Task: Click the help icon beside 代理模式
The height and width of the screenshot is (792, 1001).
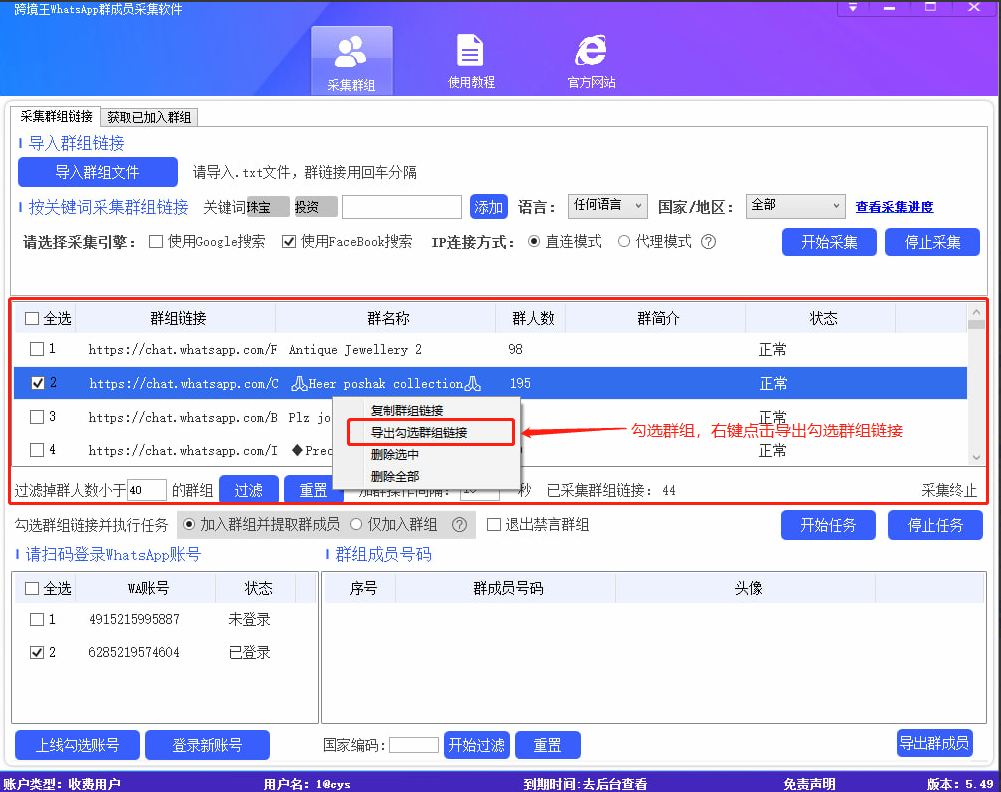Action: (x=708, y=241)
